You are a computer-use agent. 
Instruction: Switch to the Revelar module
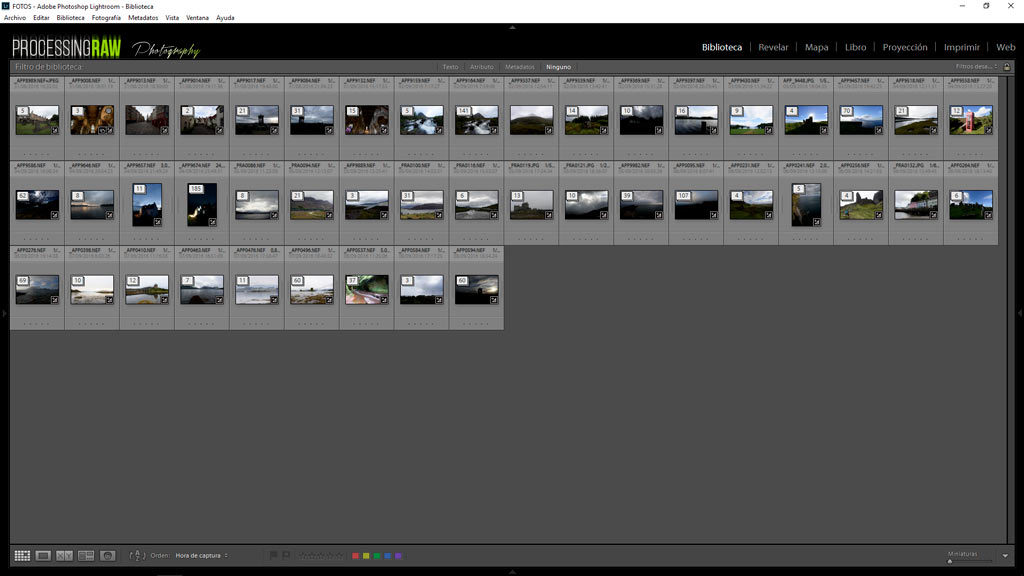tap(773, 47)
